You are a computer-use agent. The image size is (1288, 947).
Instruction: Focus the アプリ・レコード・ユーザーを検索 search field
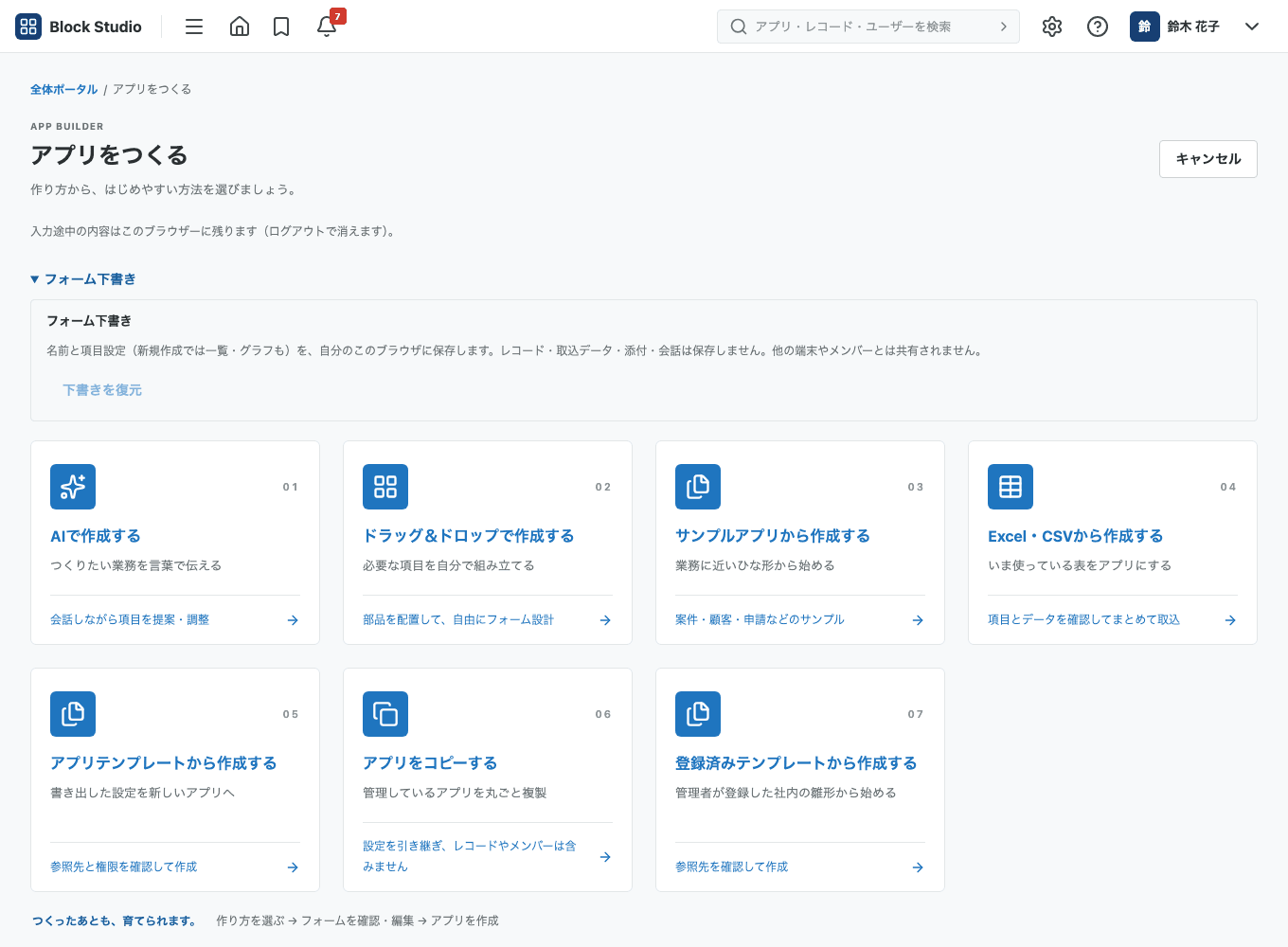[868, 27]
